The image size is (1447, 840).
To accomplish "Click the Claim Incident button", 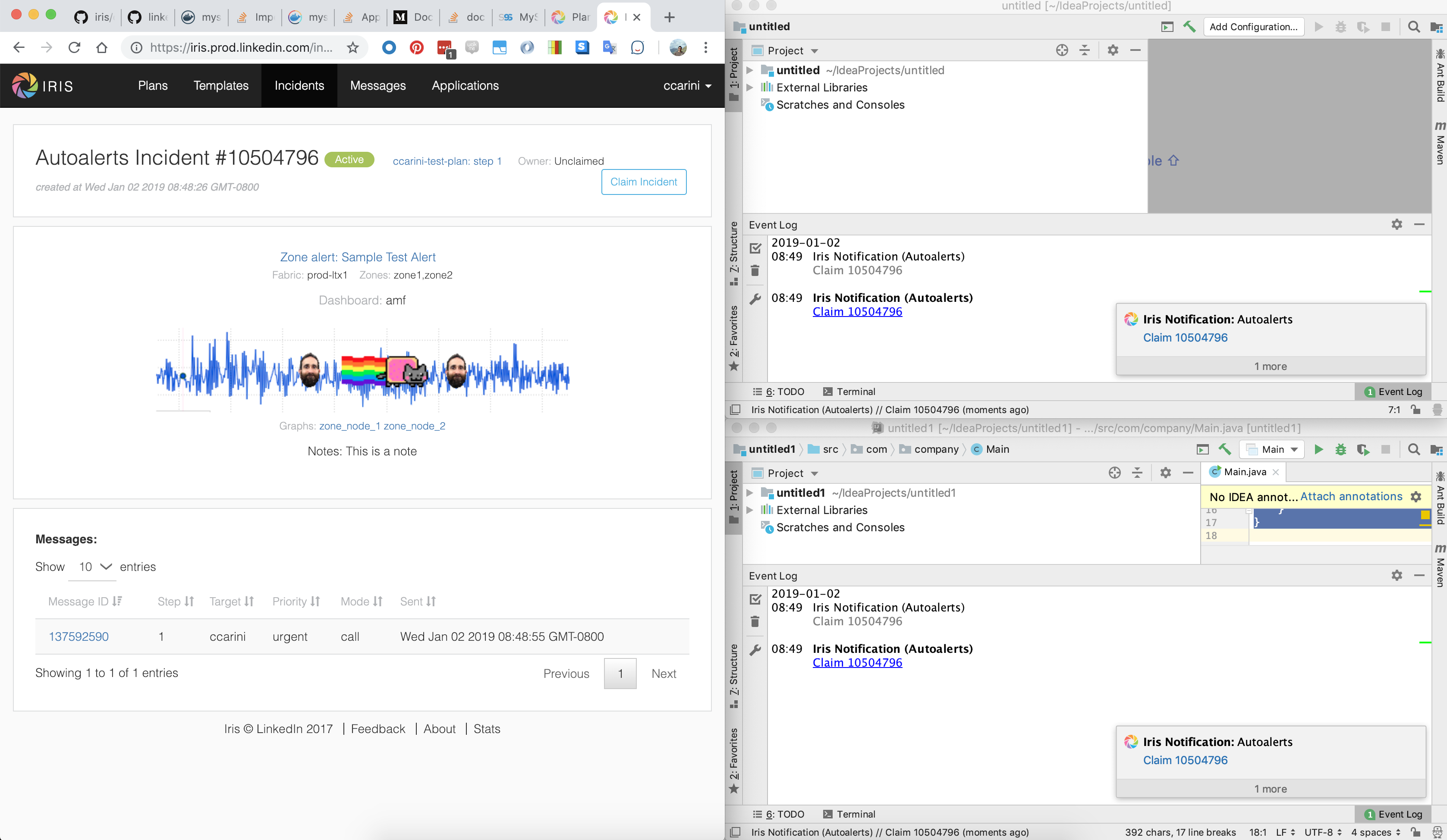I will (644, 182).
